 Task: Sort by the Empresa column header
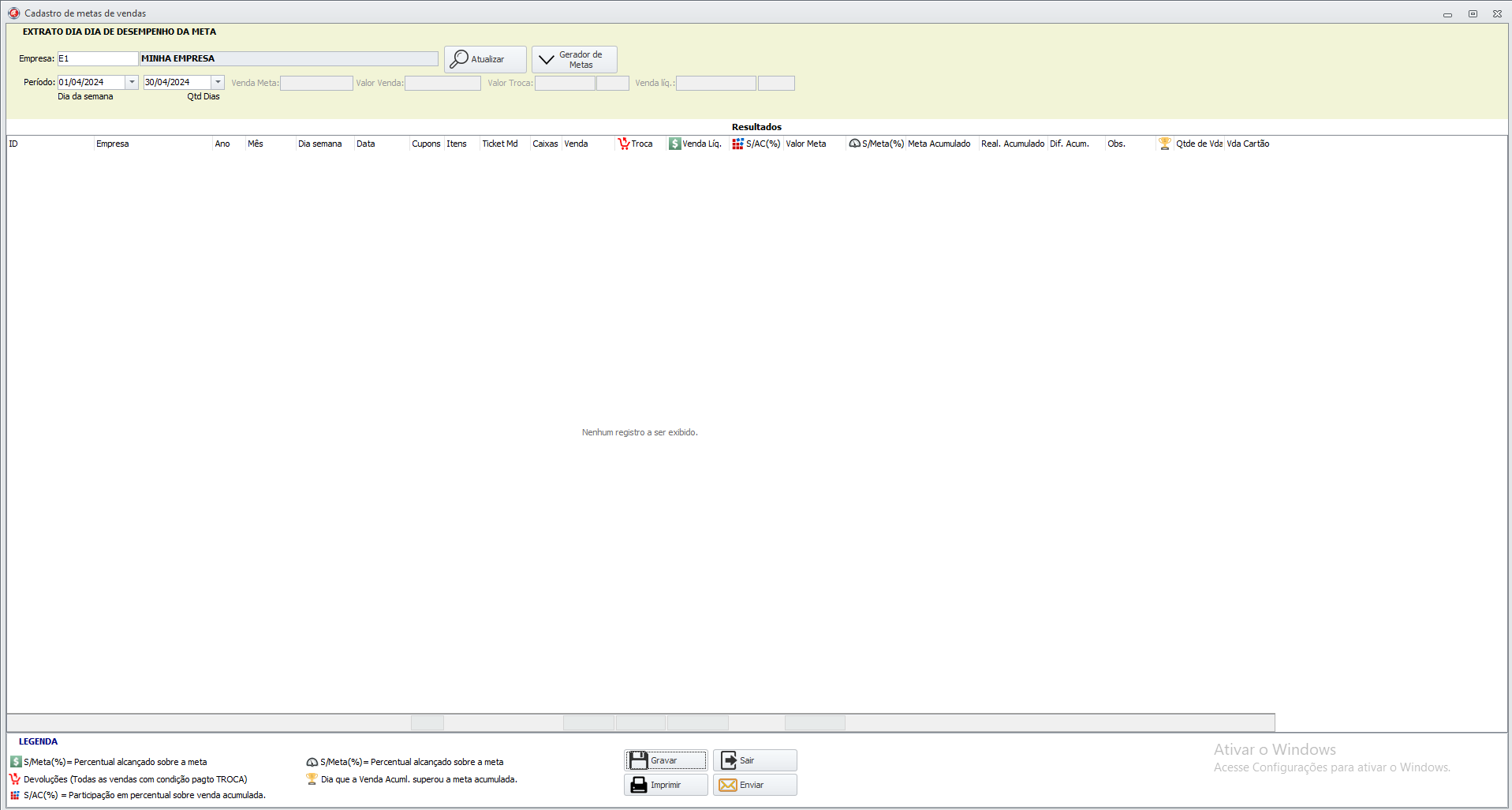113,144
